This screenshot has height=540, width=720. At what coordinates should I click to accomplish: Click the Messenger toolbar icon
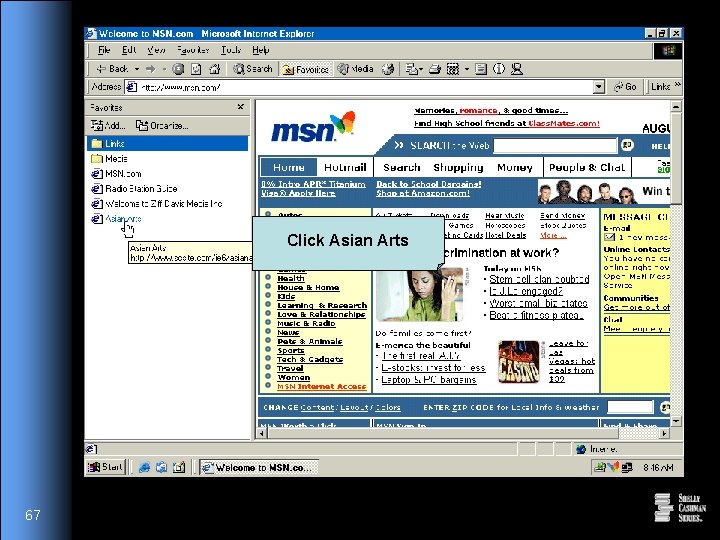click(517, 69)
